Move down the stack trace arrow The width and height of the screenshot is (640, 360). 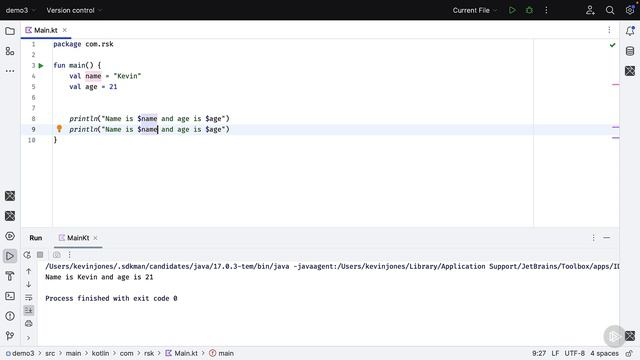coord(29,284)
